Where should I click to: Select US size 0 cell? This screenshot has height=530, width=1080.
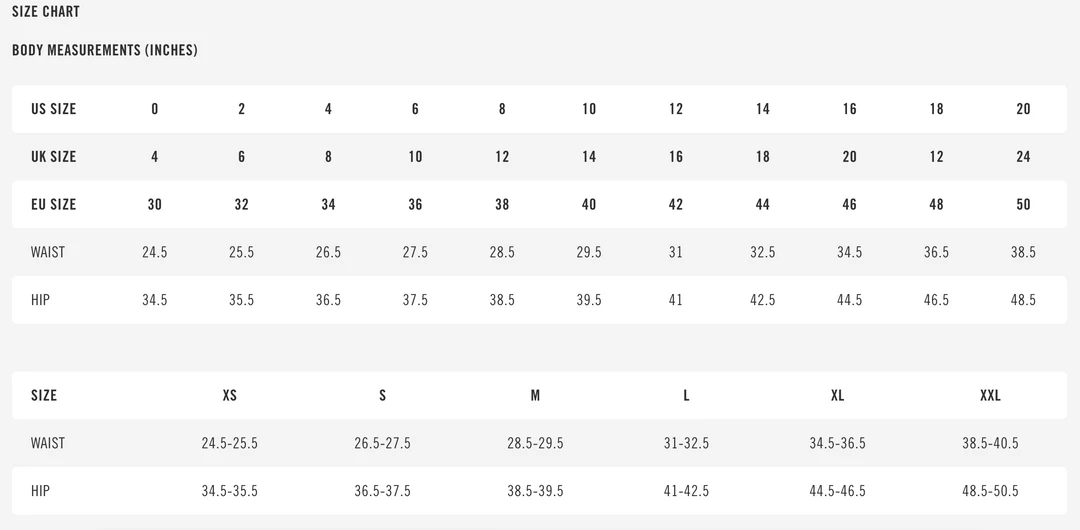click(x=155, y=109)
